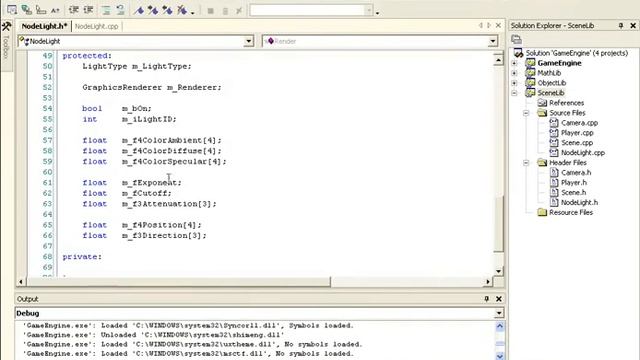
Task: Click the Increase Indent toolbar icon
Action: point(89,10)
